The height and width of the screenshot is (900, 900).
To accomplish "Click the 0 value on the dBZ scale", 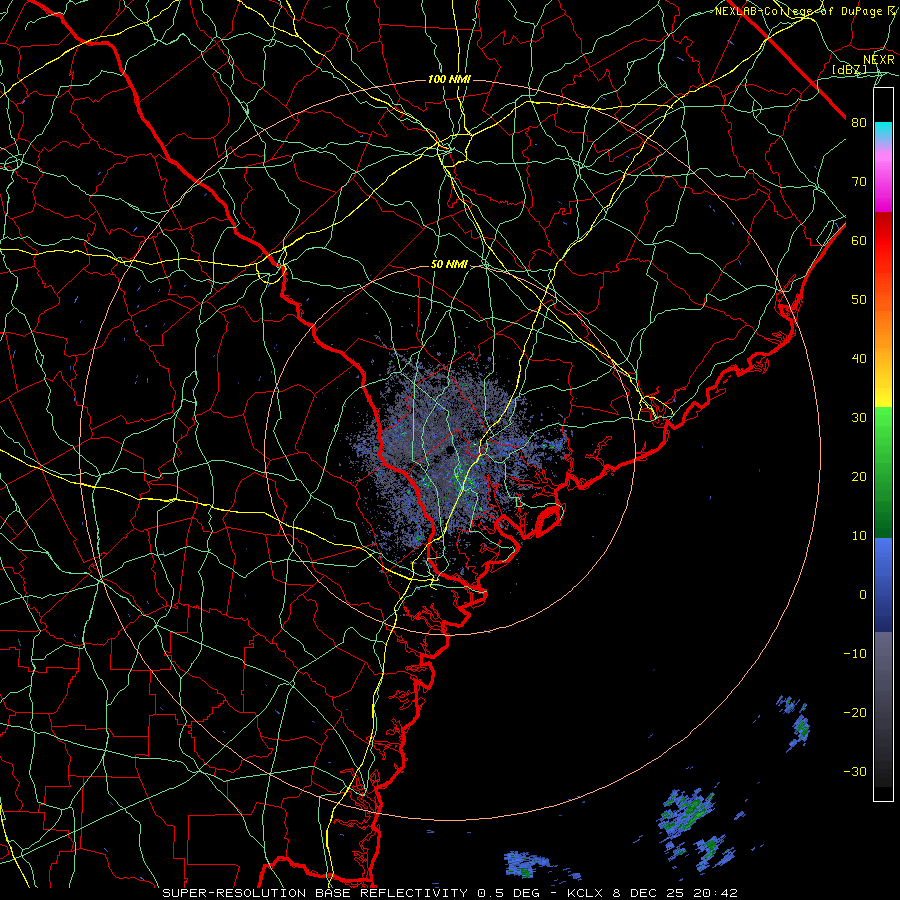I will click(863, 595).
